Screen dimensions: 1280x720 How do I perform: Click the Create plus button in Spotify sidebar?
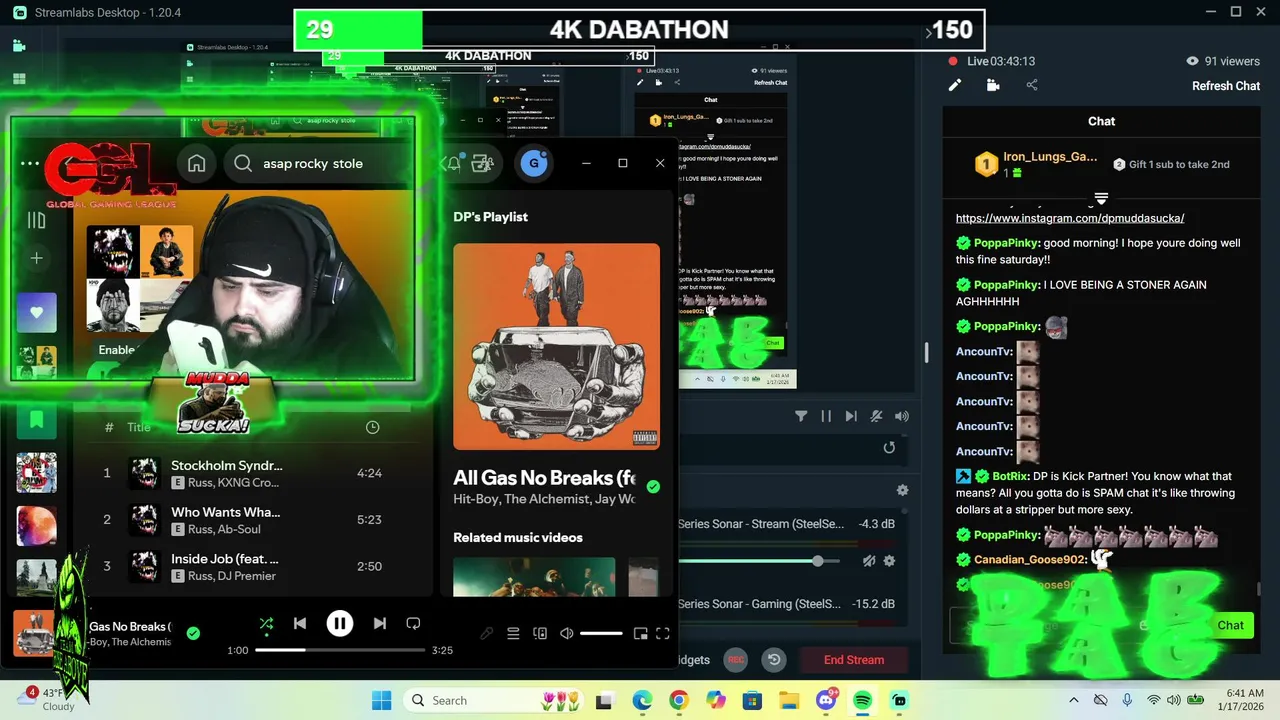(36, 258)
